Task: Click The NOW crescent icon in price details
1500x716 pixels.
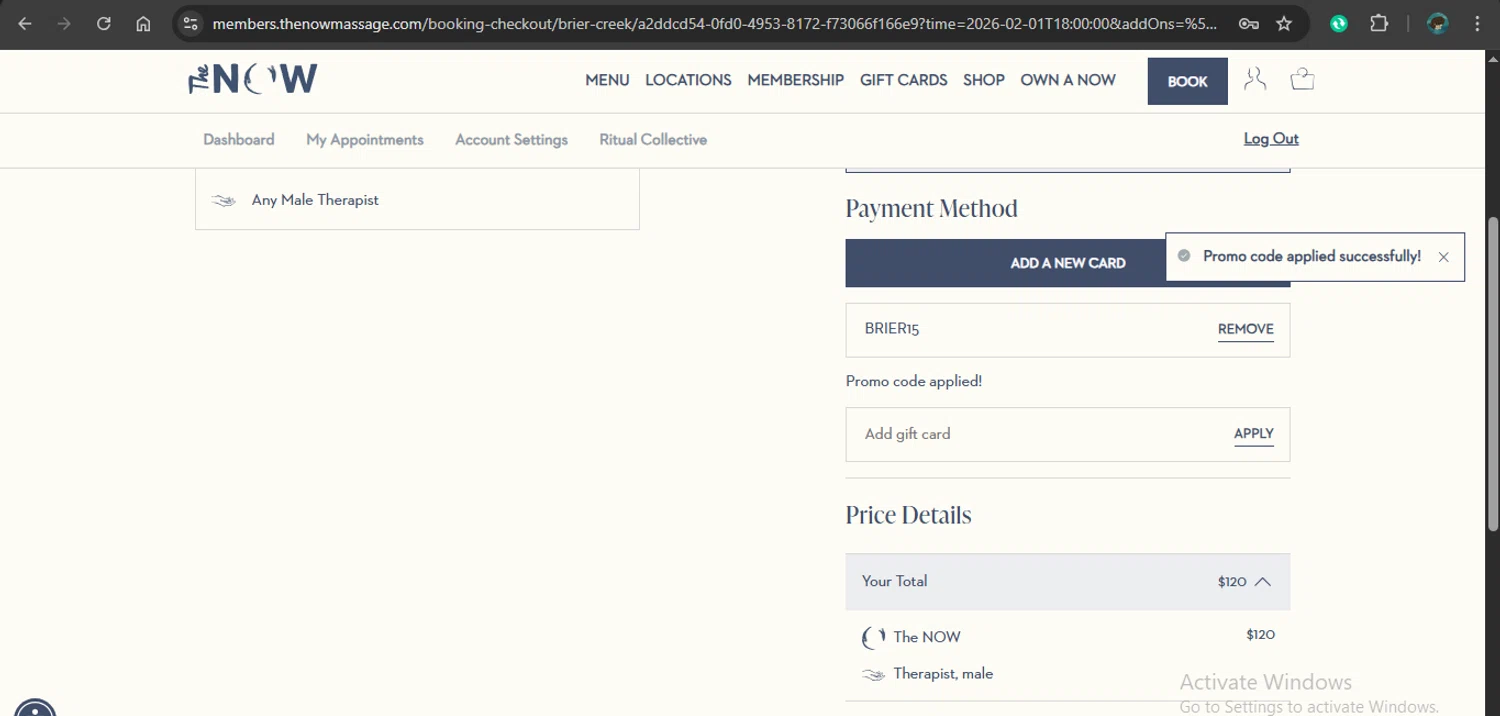Action: [x=873, y=637]
